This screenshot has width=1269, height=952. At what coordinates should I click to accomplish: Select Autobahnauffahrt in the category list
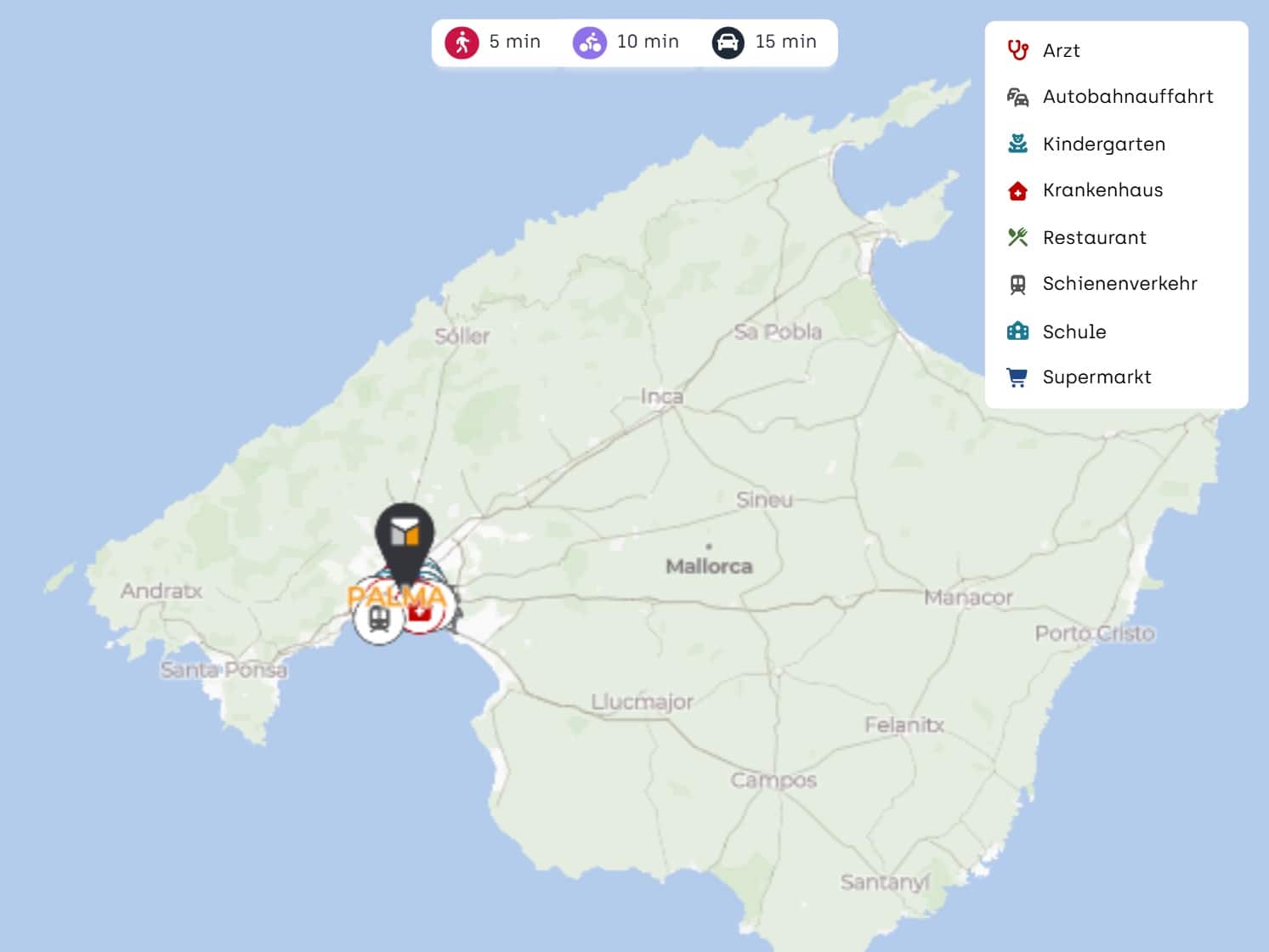(x=1127, y=97)
